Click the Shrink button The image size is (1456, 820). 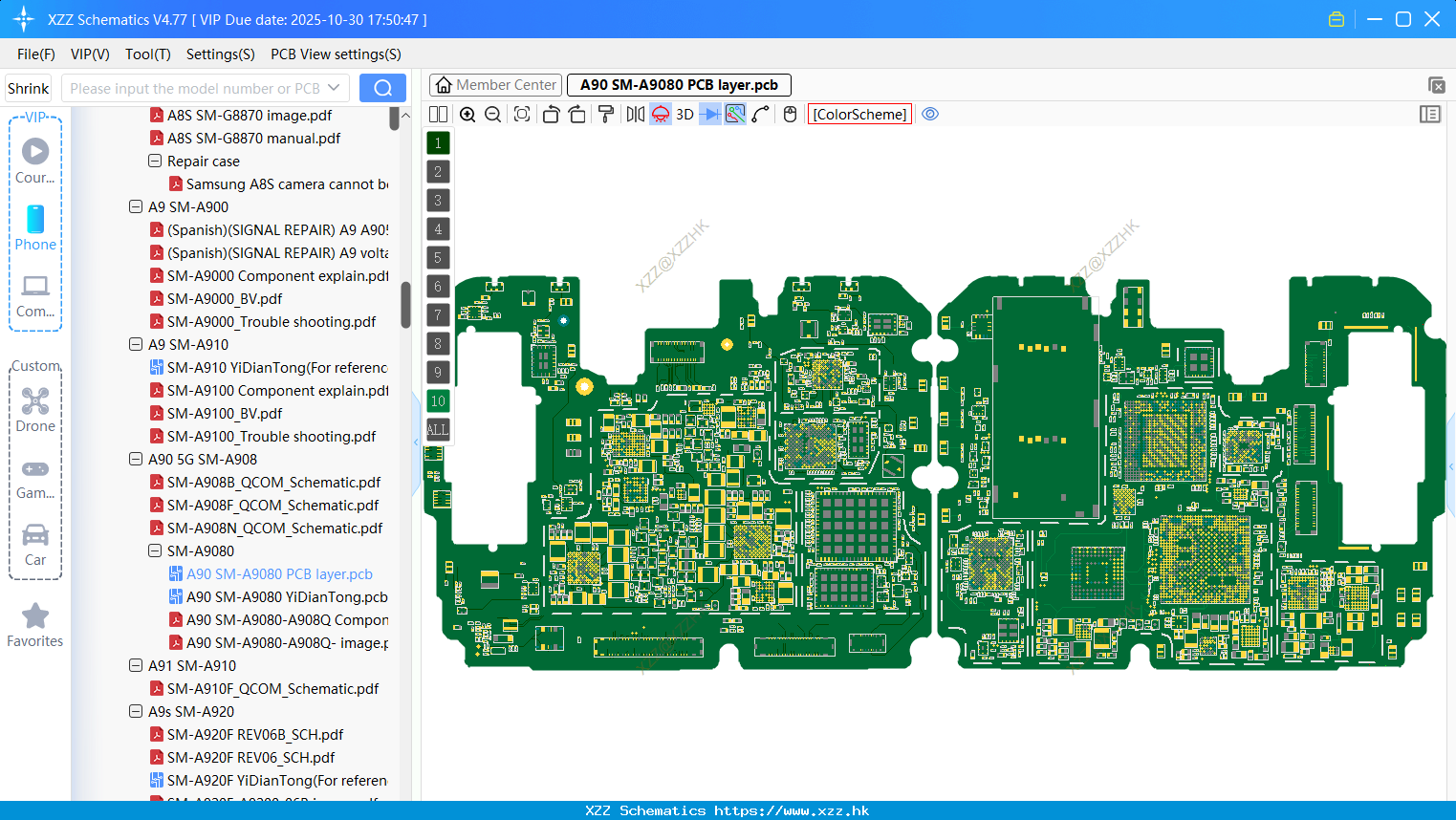(x=29, y=88)
